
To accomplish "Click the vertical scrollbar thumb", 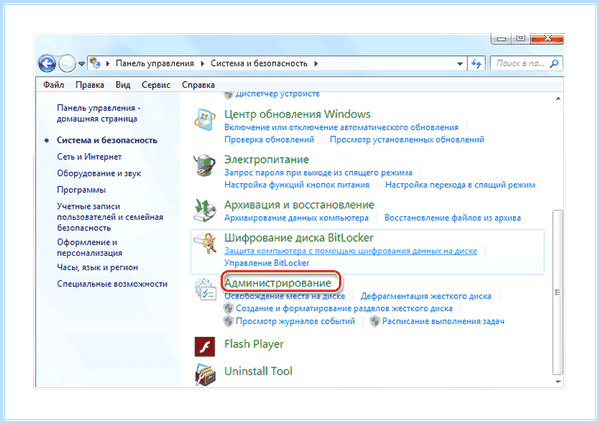I will tap(558, 292).
